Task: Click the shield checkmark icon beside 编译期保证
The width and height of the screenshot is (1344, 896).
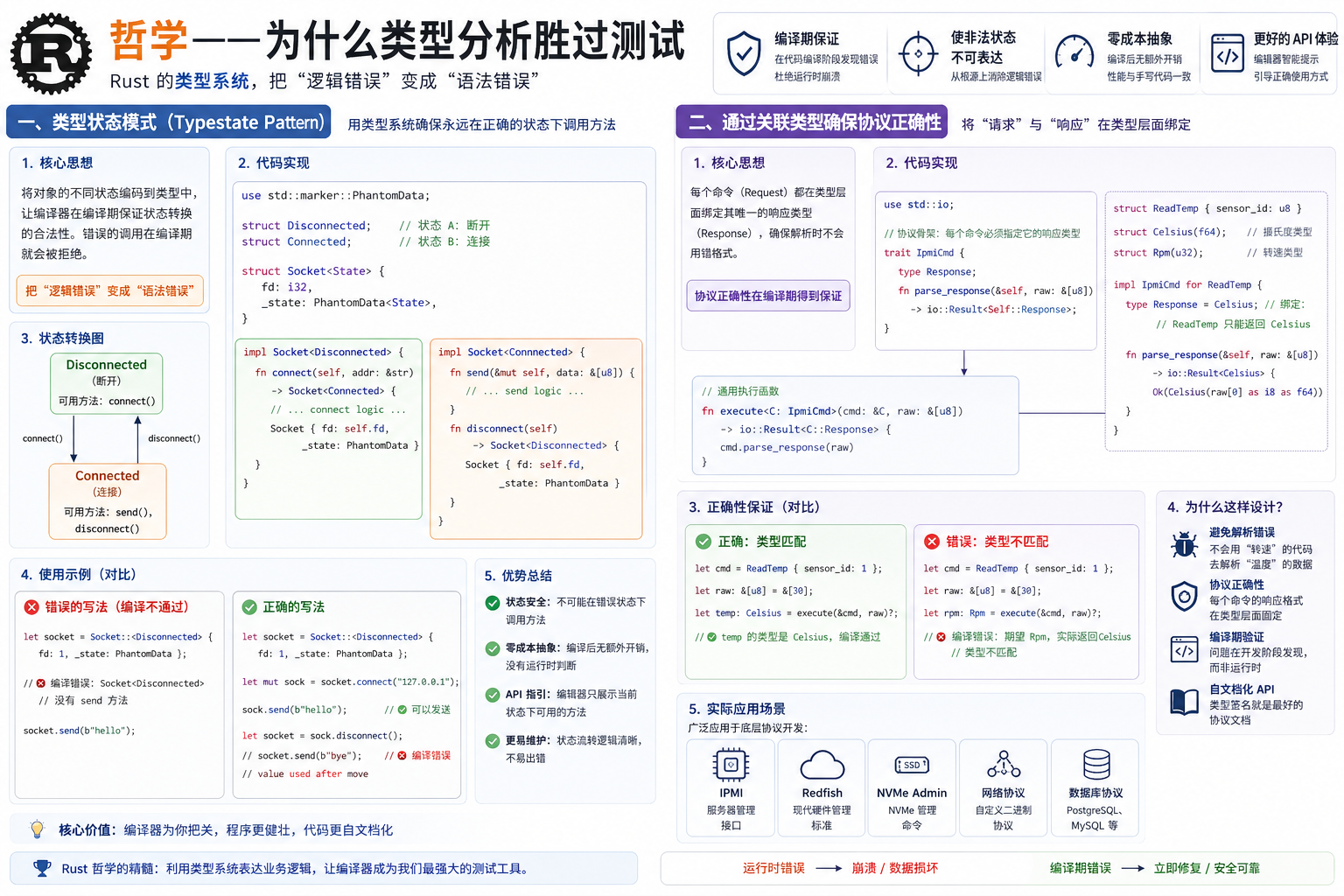Action: (x=744, y=54)
